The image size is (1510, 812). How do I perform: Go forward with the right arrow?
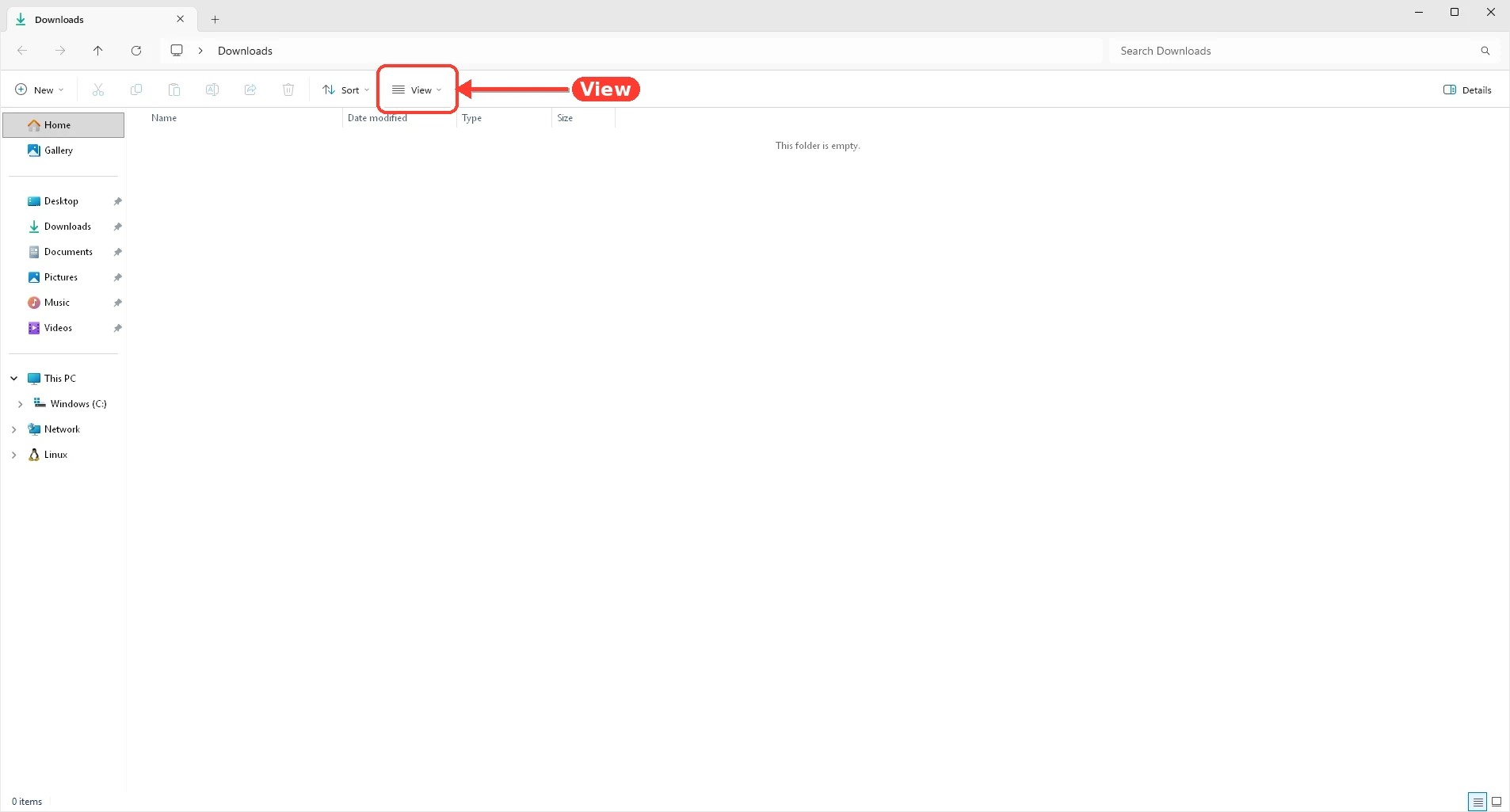[60, 51]
